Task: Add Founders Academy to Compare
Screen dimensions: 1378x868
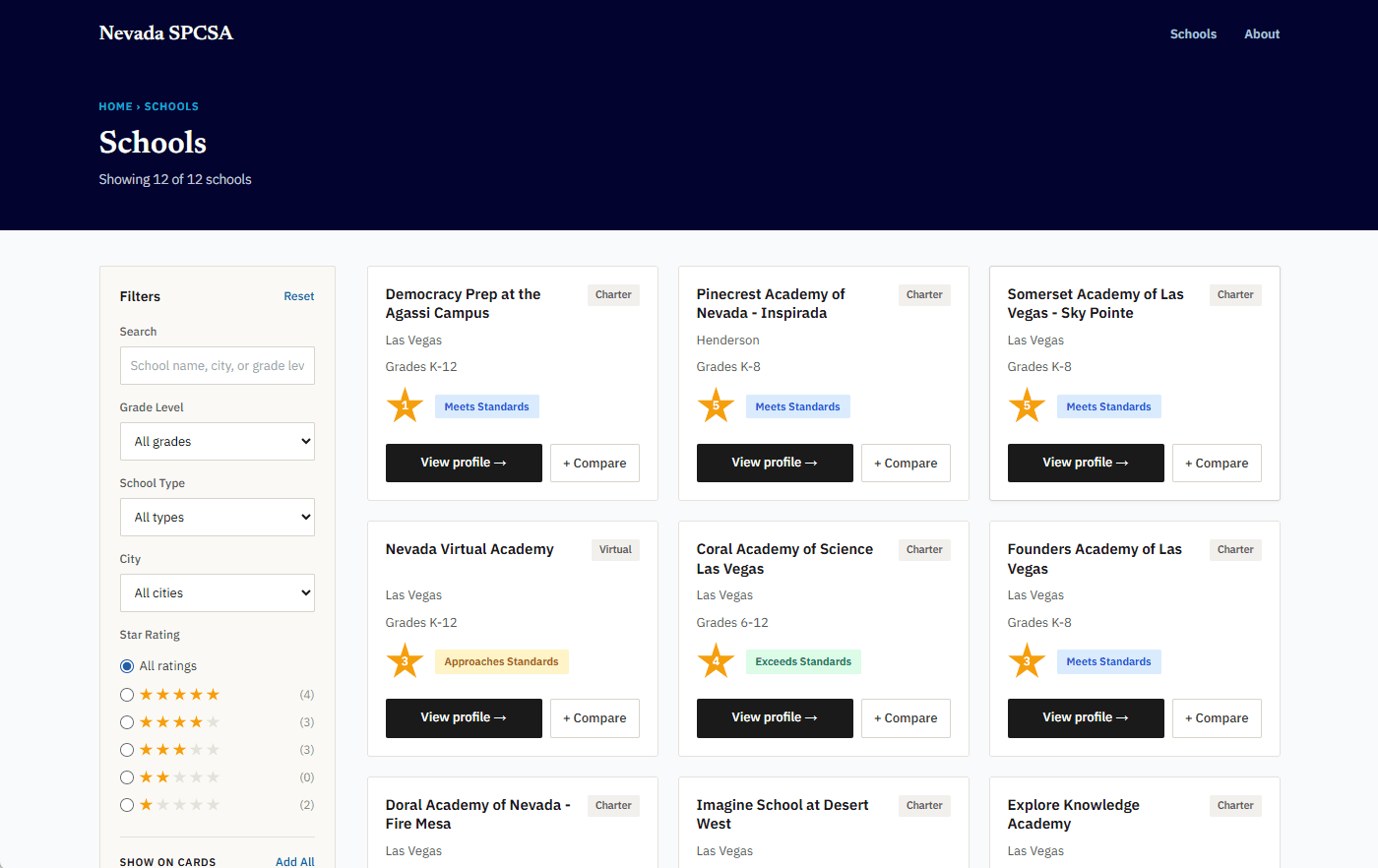Action: [1217, 718]
